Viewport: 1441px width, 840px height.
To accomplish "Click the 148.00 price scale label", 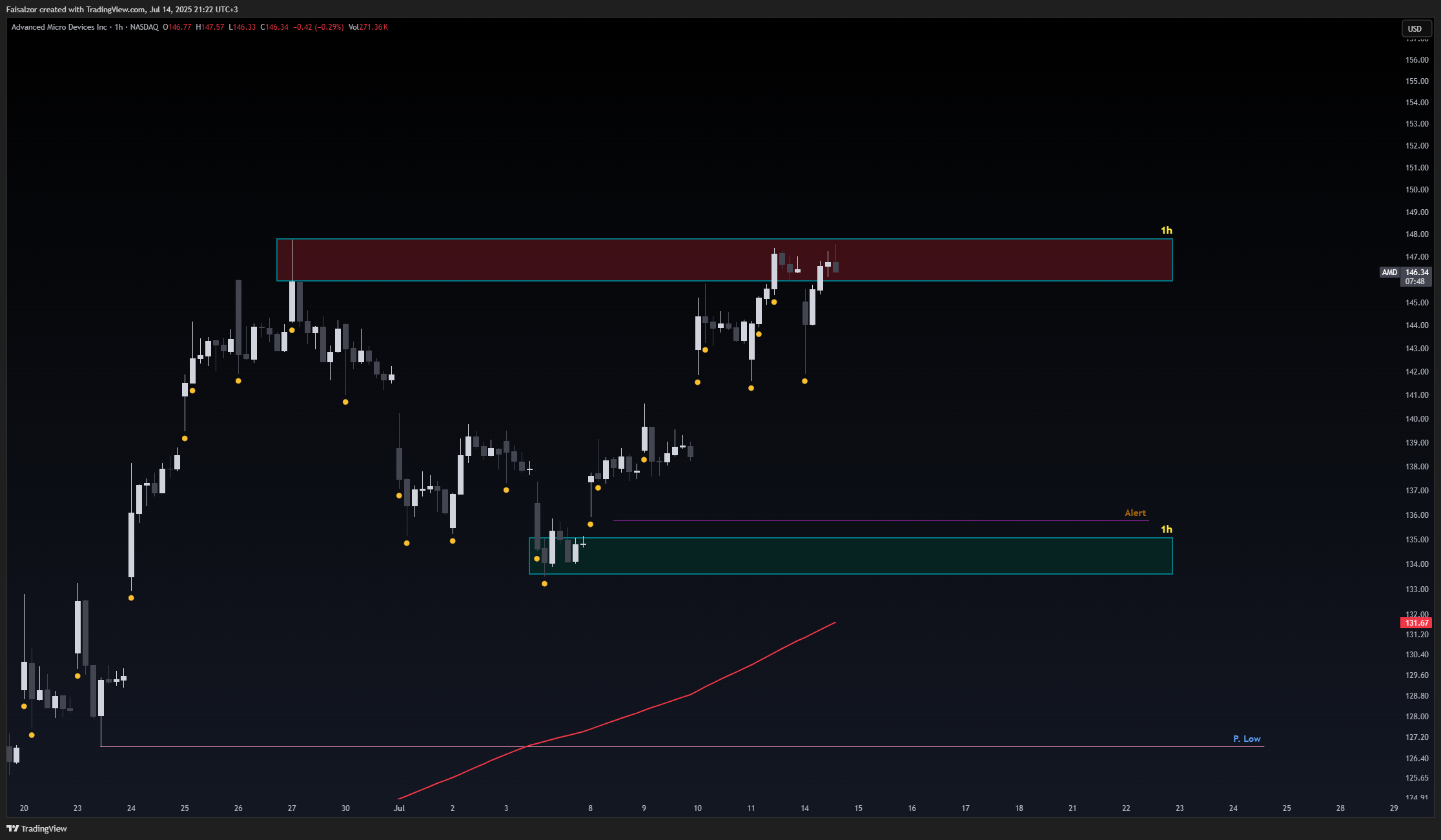I will pos(1416,234).
